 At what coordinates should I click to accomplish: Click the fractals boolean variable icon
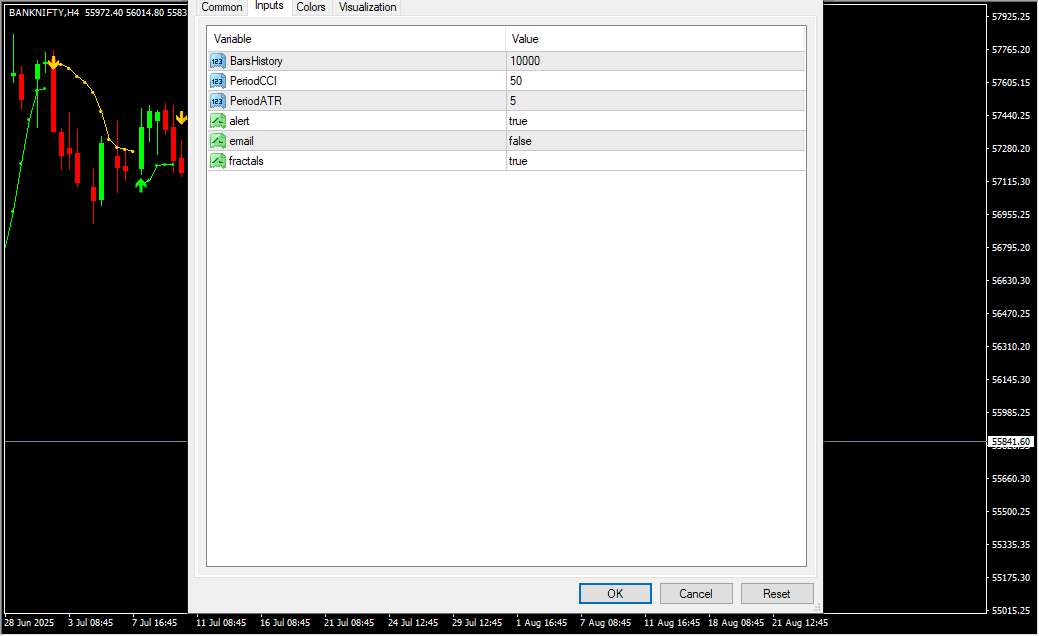[x=217, y=161]
